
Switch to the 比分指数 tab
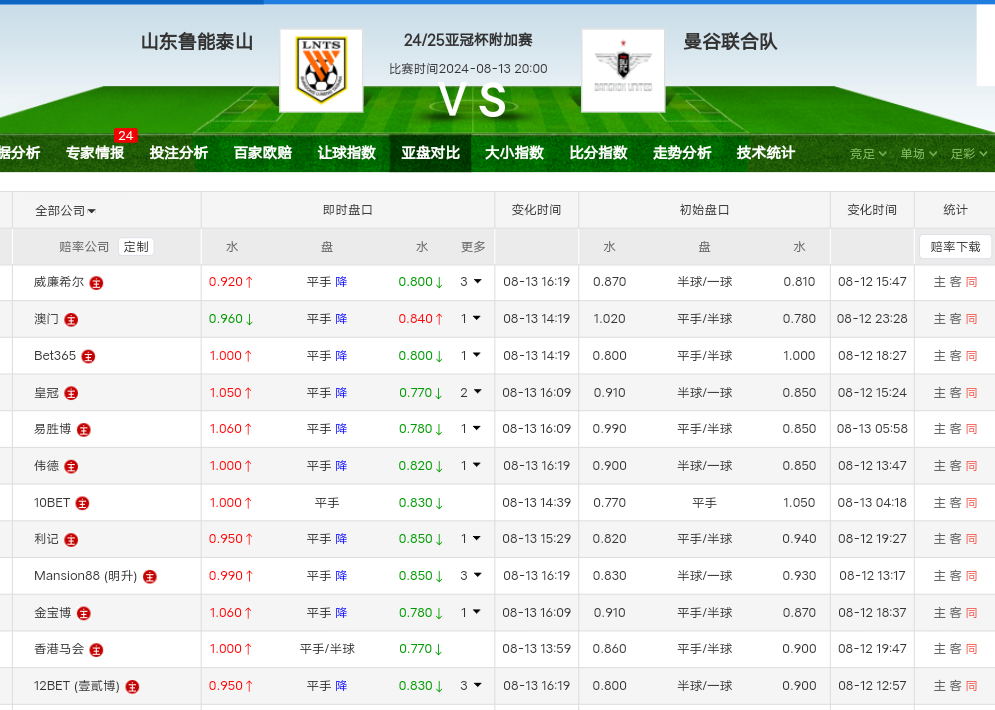[598, 153]
